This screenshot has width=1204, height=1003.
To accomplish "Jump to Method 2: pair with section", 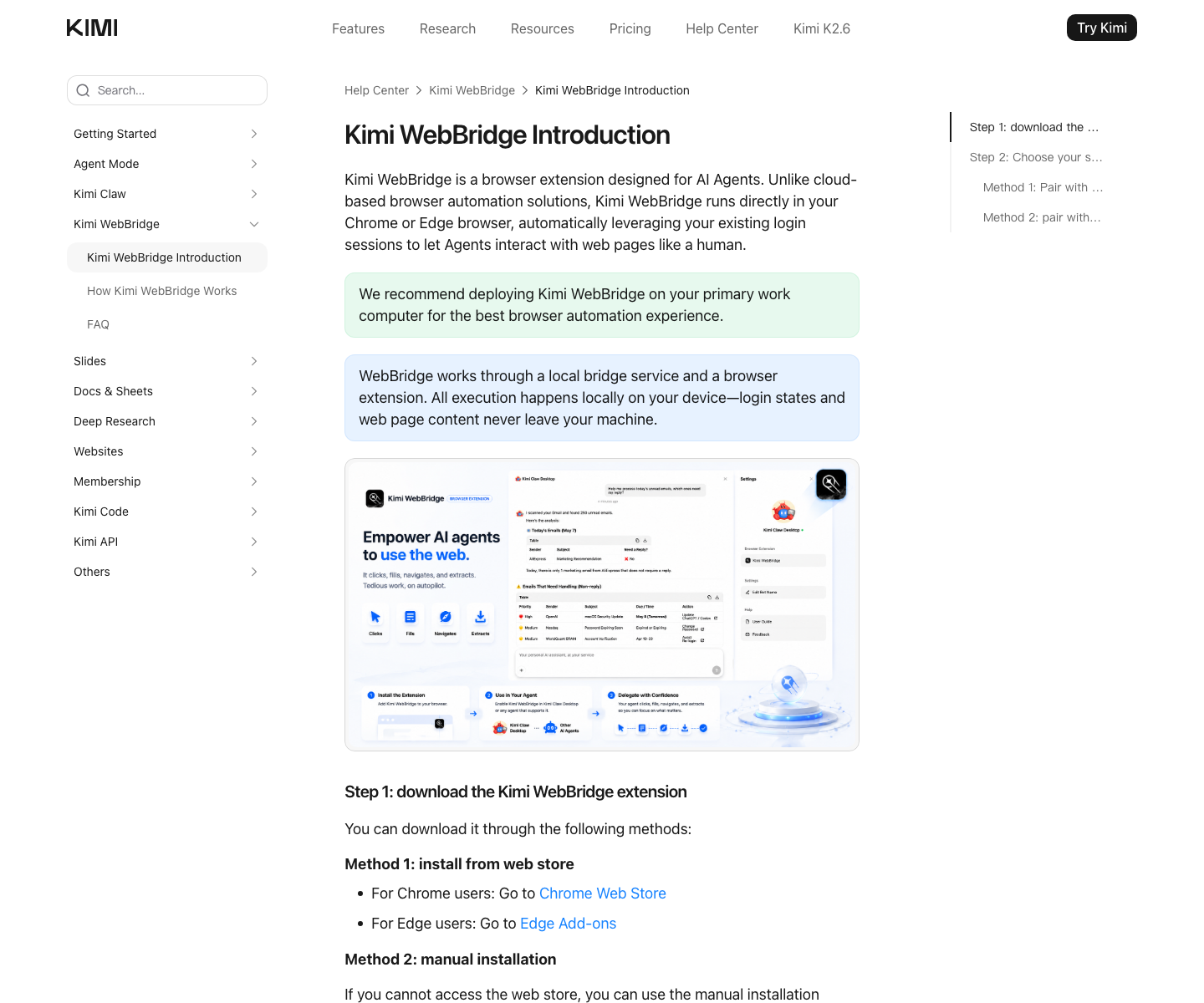I will click(1042, 217).
